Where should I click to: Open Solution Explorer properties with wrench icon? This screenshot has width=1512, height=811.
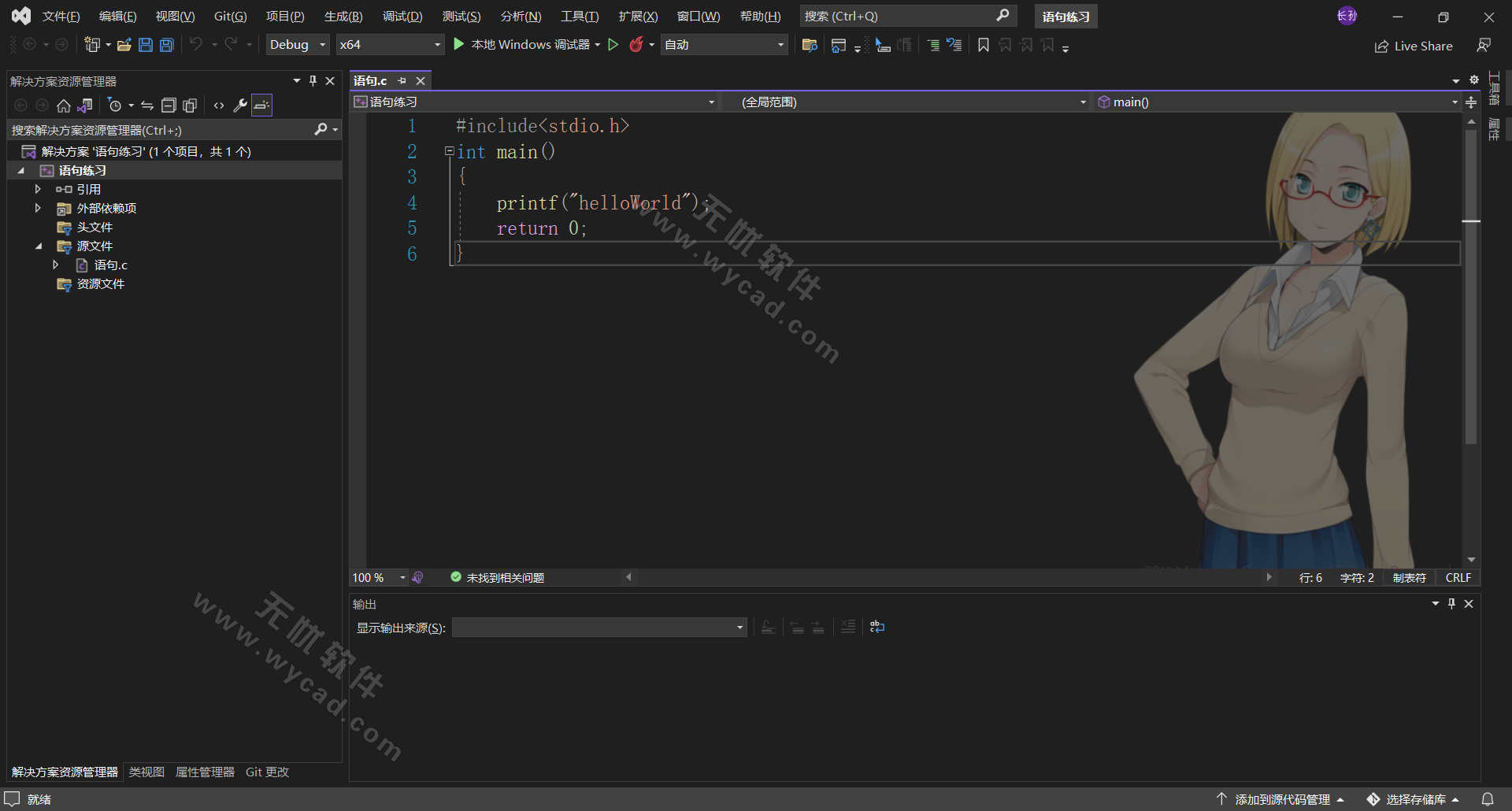(x=239, y=105)
